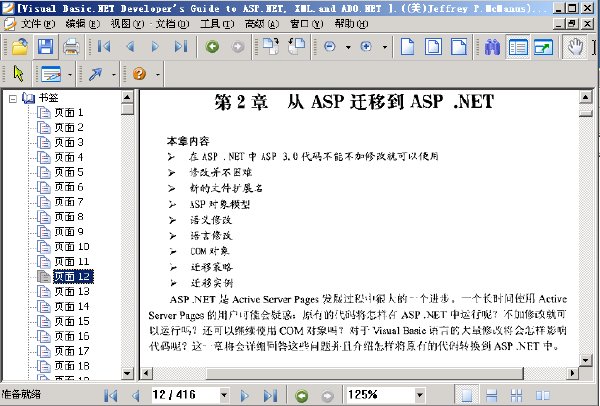600x406 pixels.
Task: Select the actual-size page view icon
Action: pyautogui.click(x=408, y=47)
